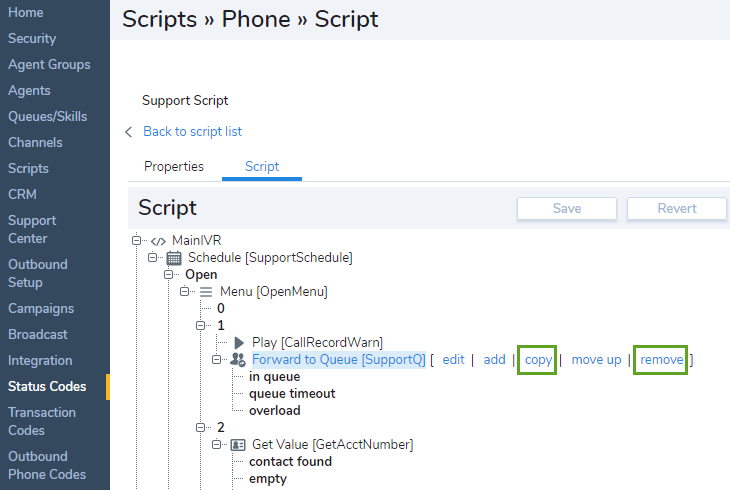
Task: Click the OpenMenu list icon
Action: point(206,292)
